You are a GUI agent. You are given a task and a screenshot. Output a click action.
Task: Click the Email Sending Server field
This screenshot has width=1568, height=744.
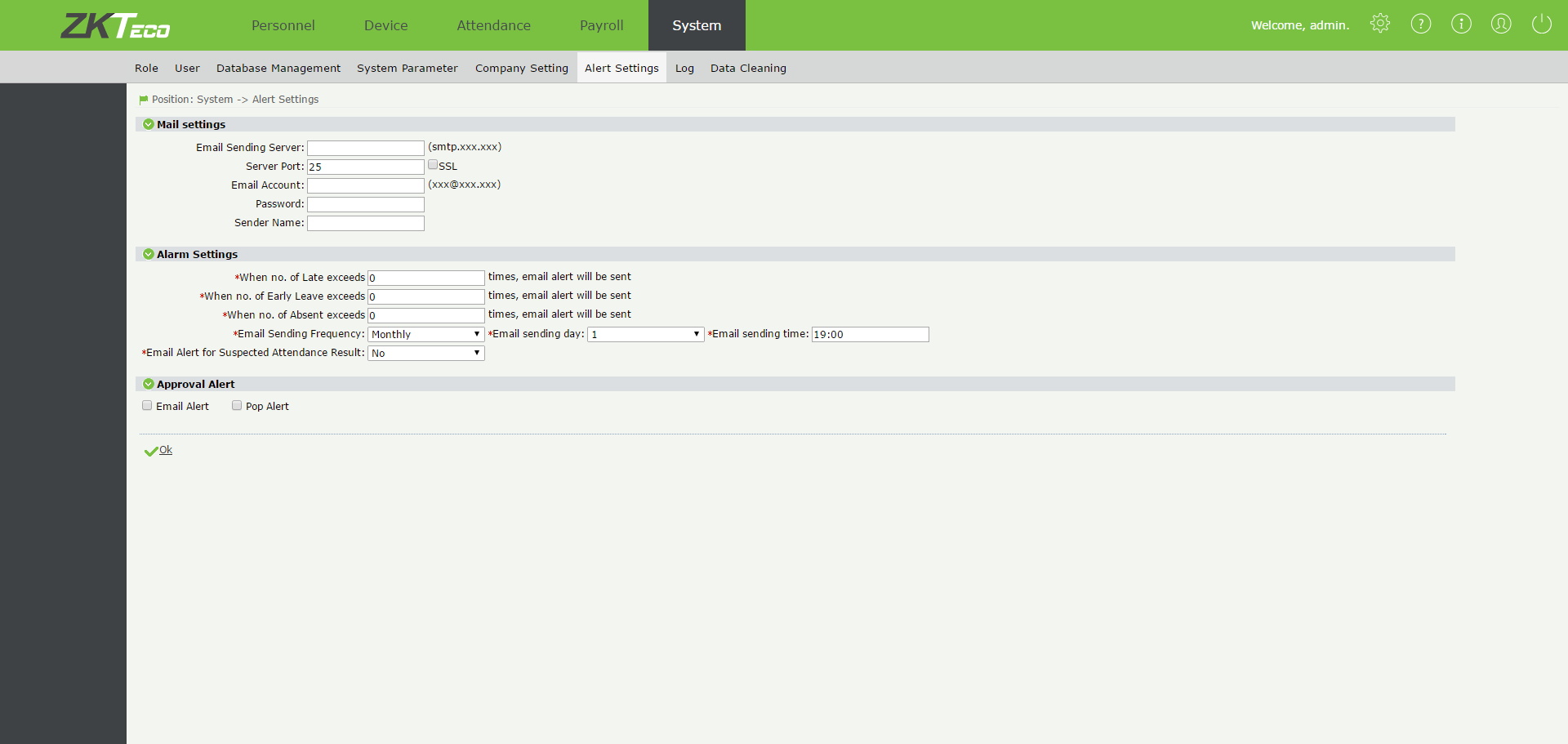point(365,148)
